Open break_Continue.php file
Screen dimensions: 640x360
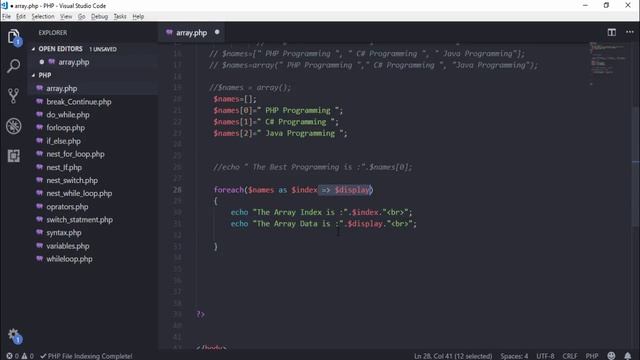point(79,102)
